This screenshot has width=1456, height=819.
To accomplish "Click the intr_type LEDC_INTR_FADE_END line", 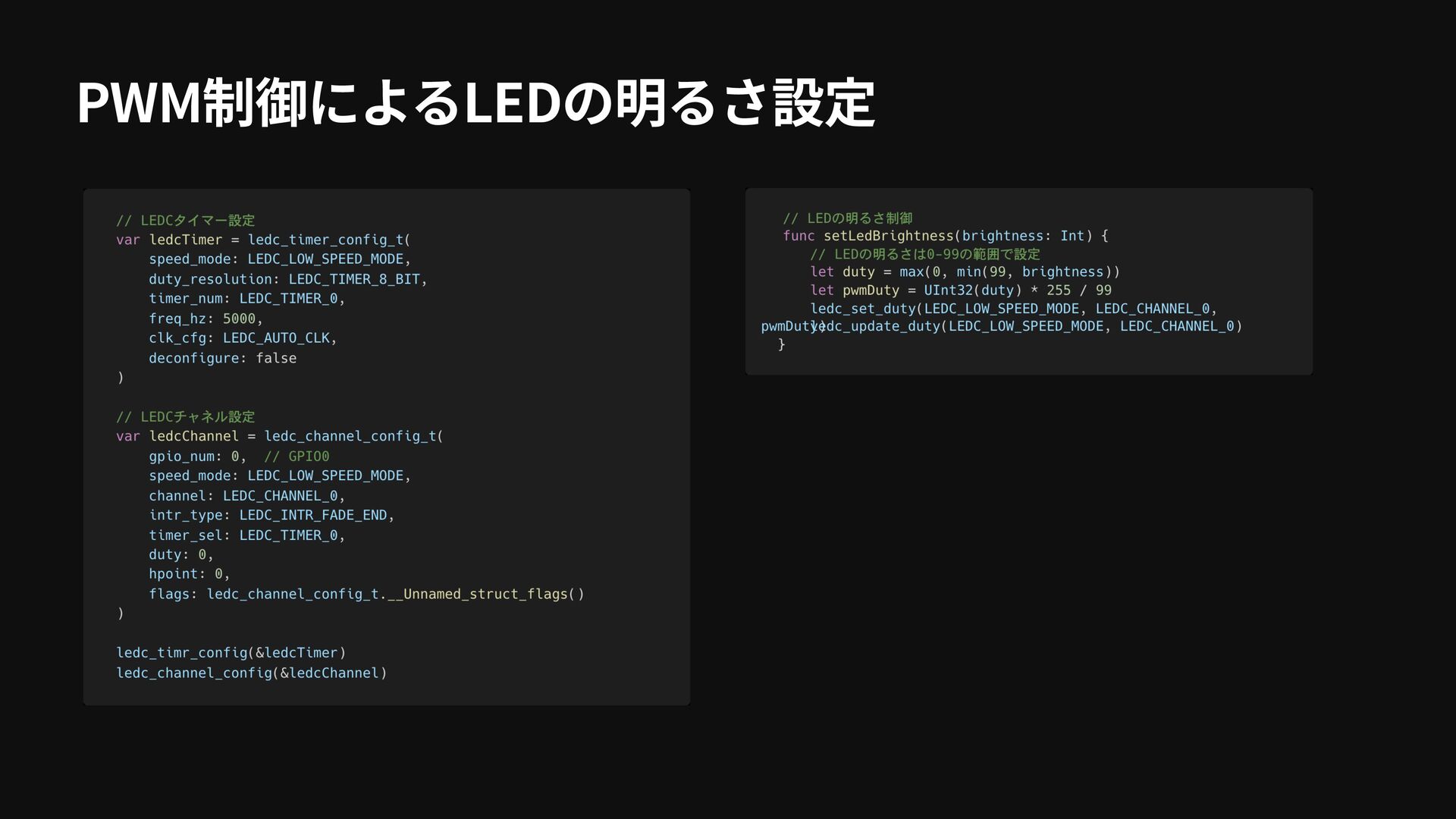I will (x=271, y=516).
